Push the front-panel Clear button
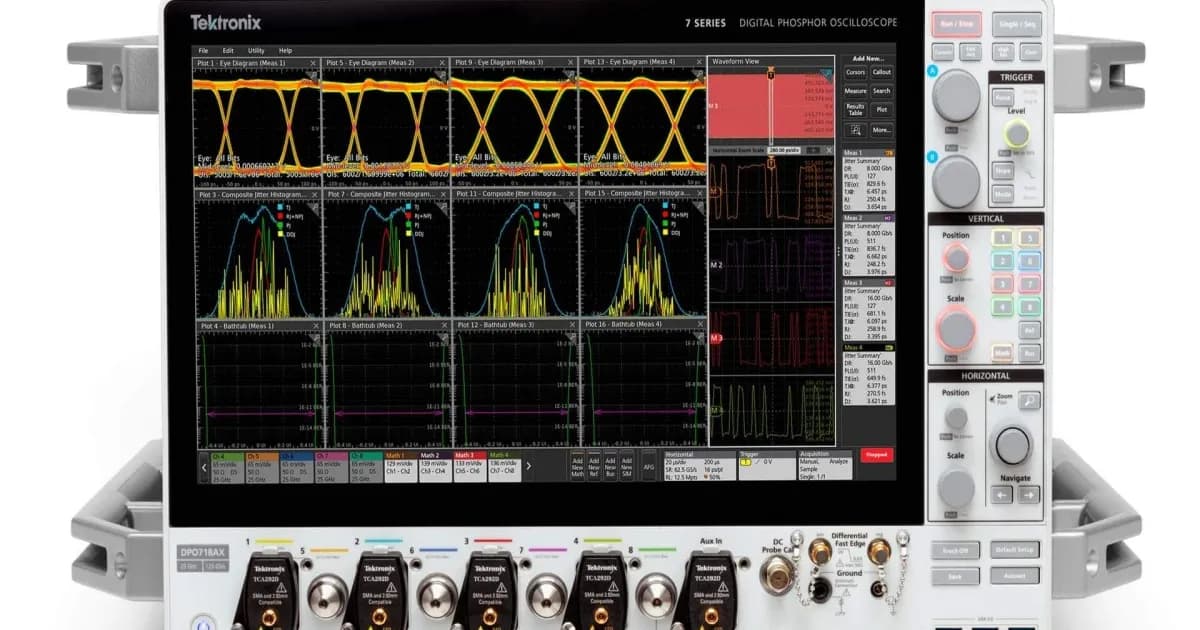The image size is (1200, 630). pyautogui.click(x=1030, y=52)
